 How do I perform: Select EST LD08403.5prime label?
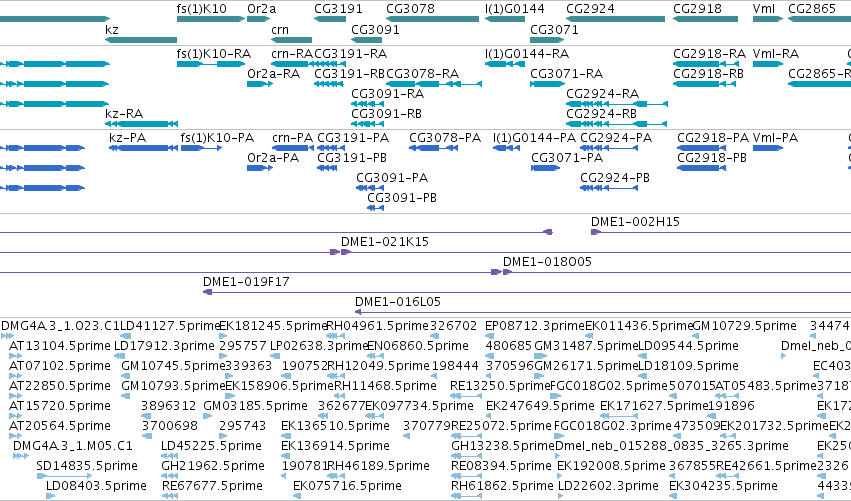(x=96, y=486)
